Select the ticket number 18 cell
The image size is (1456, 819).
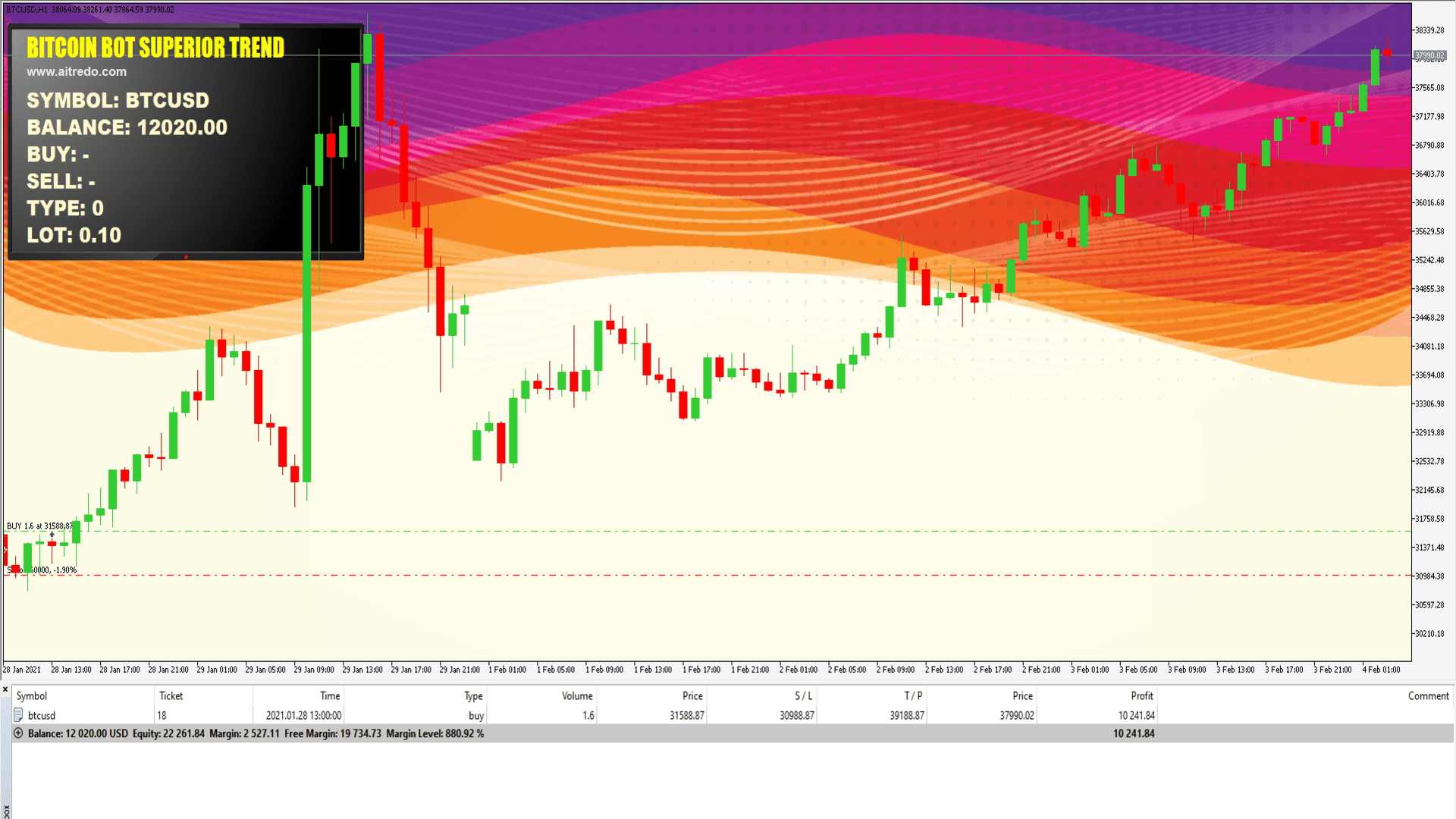pos(162,715)
